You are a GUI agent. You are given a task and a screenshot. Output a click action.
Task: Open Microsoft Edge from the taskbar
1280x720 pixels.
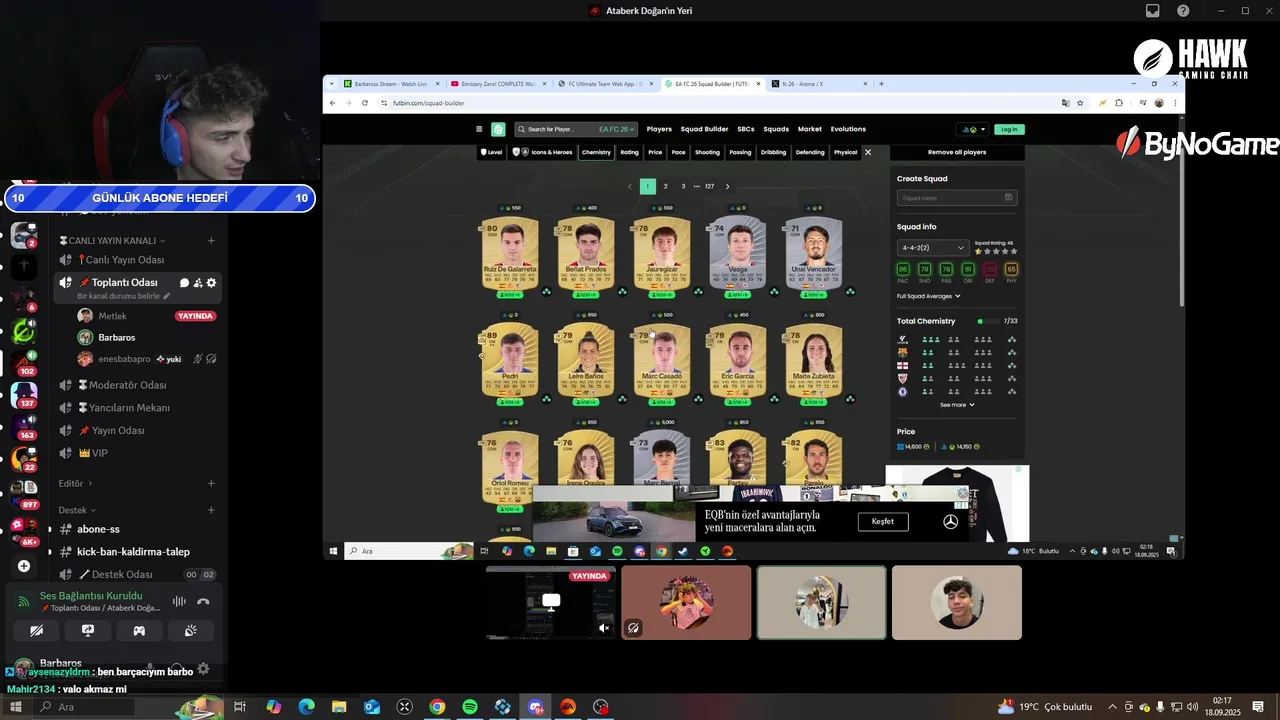(x=307, y=707)
